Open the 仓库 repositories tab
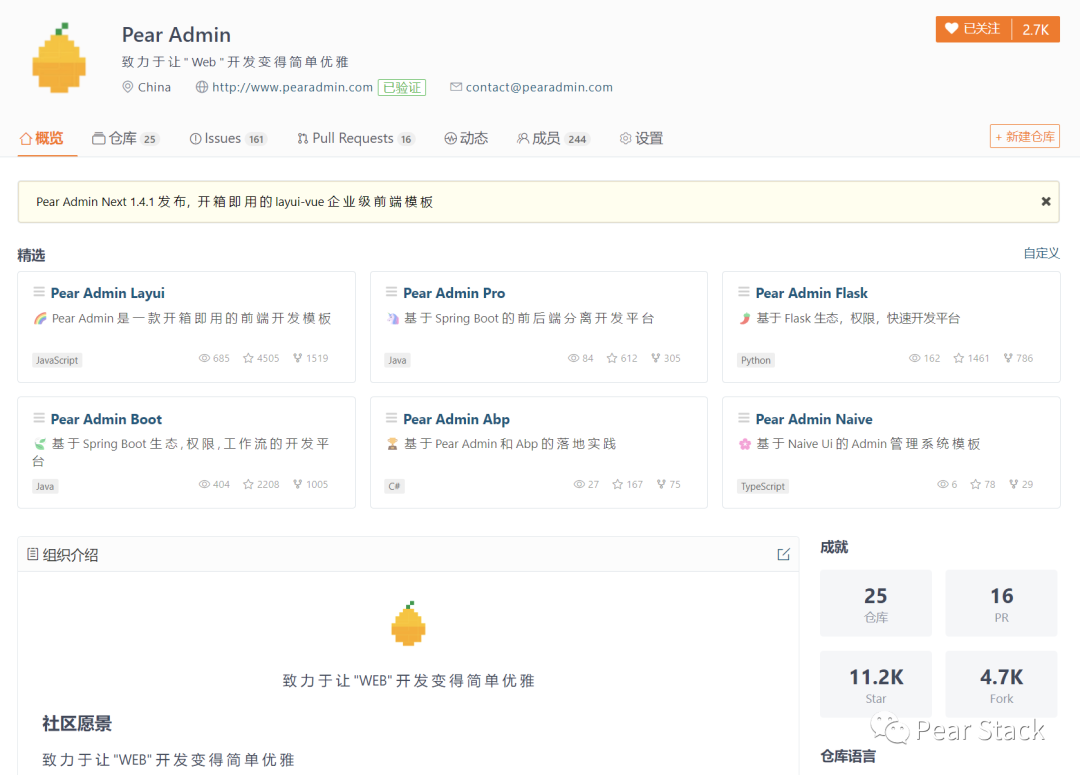This screenshot has width=1080, height=775. [x=125, y=138]
